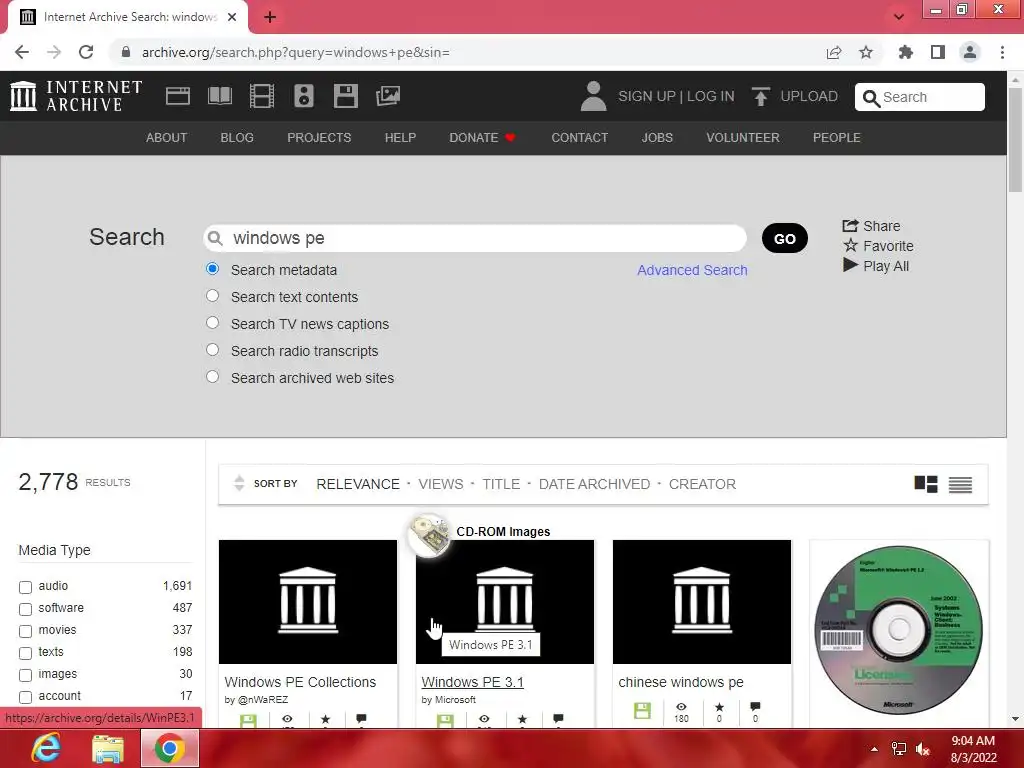Click the SIGN UP | LOG IN link
1024x768 pixels.
[x=676, y=96]
